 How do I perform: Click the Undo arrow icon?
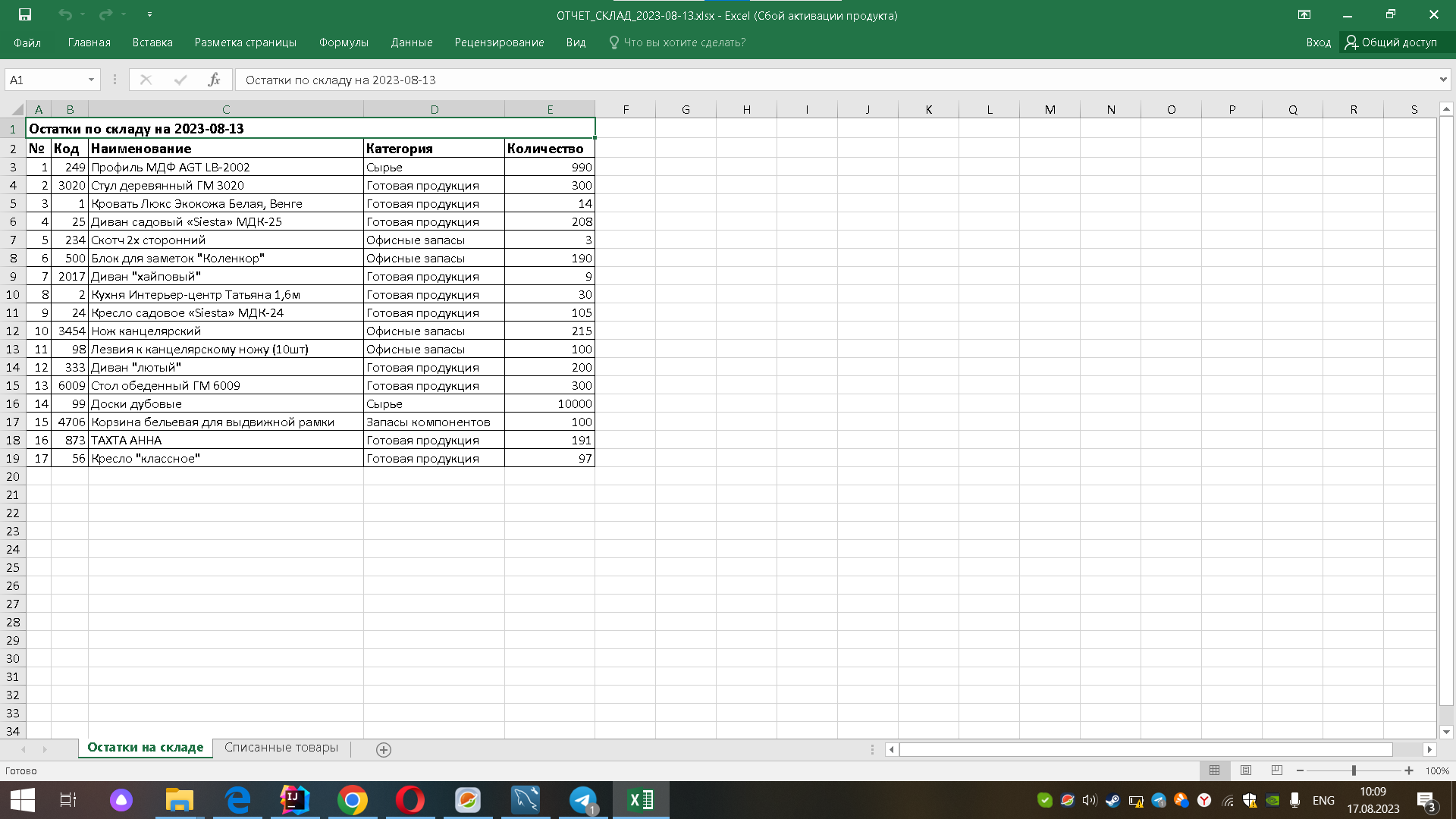point(65,14)
